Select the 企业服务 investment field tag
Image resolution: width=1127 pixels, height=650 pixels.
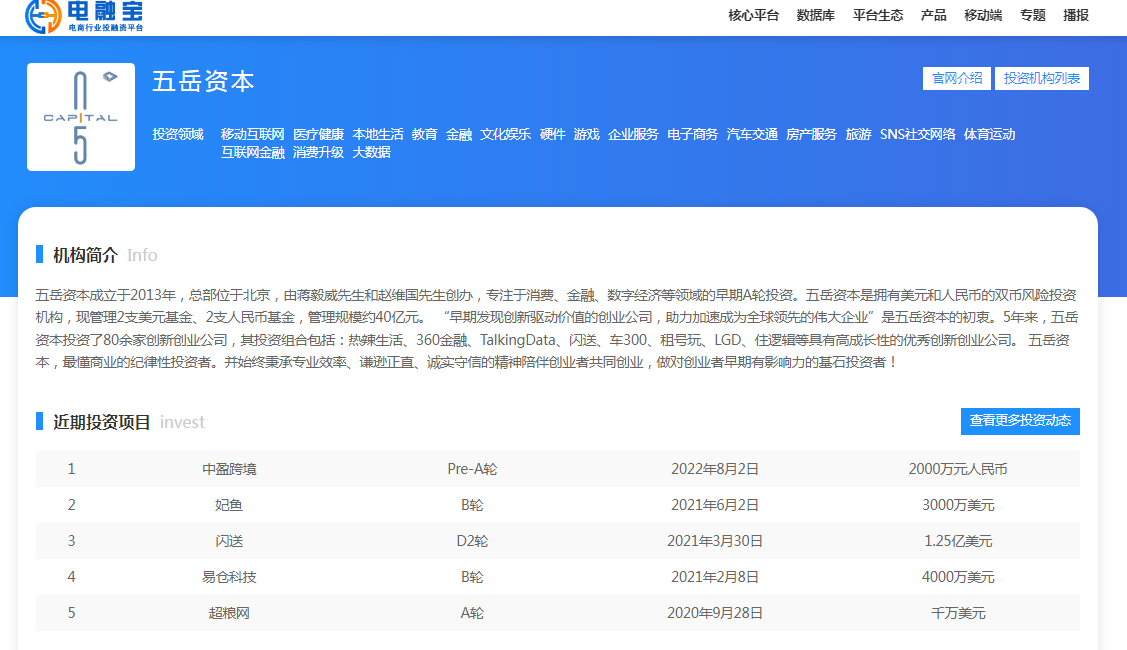click(x=633, y=134)
